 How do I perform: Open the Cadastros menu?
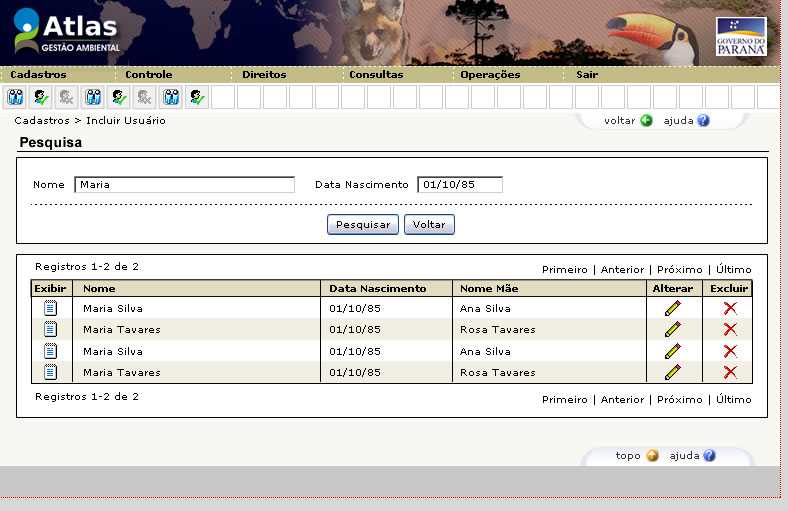click(x=38, y=75)
